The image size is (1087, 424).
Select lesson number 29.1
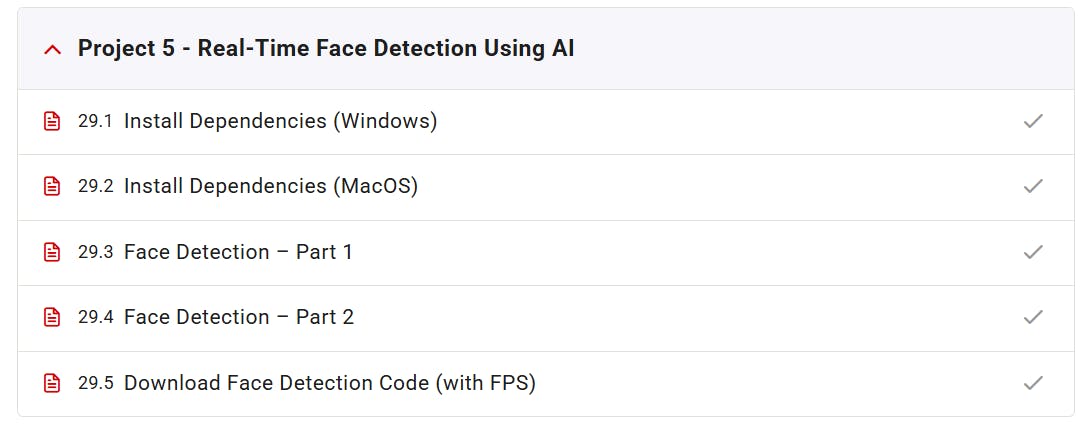click(95, 121)
